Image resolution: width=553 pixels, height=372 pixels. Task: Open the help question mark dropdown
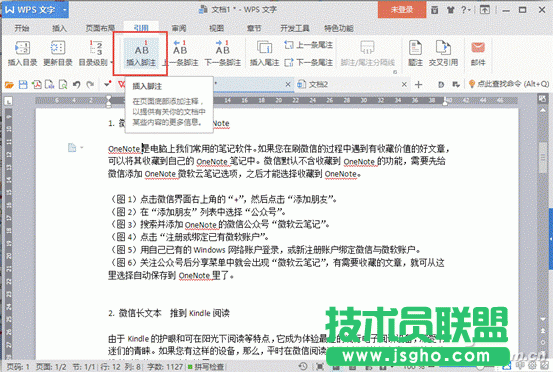click(466, 10)
